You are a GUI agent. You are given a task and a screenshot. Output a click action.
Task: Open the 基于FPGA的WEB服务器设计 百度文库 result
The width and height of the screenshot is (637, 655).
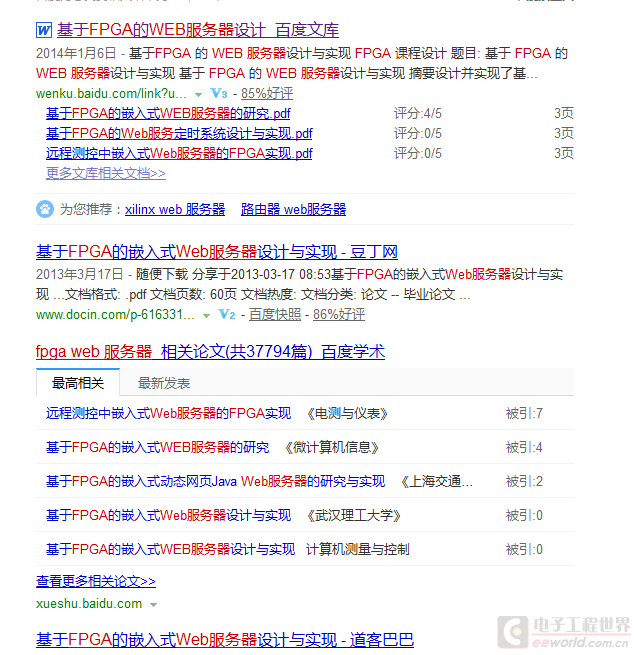(x=198, y=30)
